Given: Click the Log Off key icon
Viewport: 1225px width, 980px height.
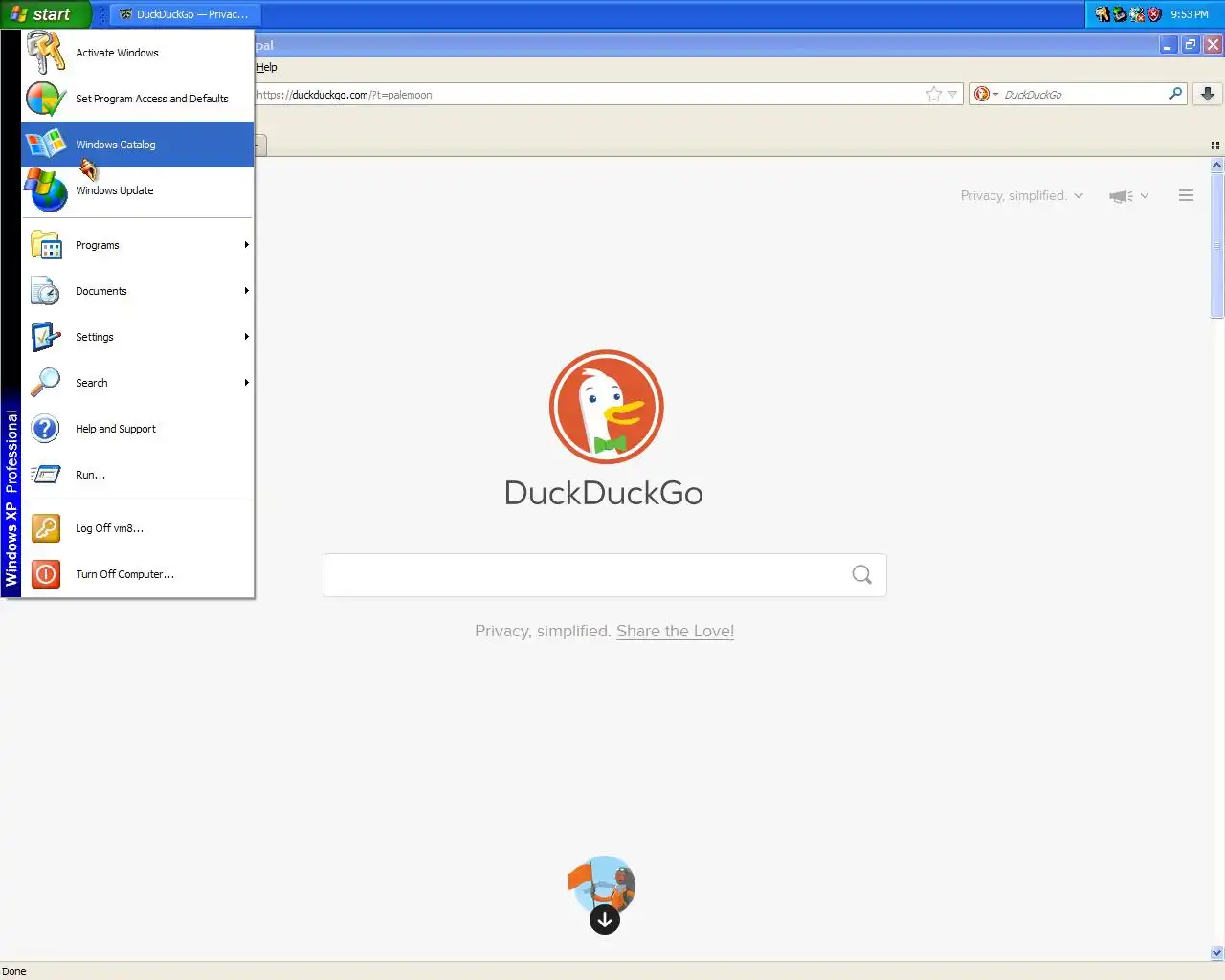Looking at the screenshot, I should (x=46, y=528).
